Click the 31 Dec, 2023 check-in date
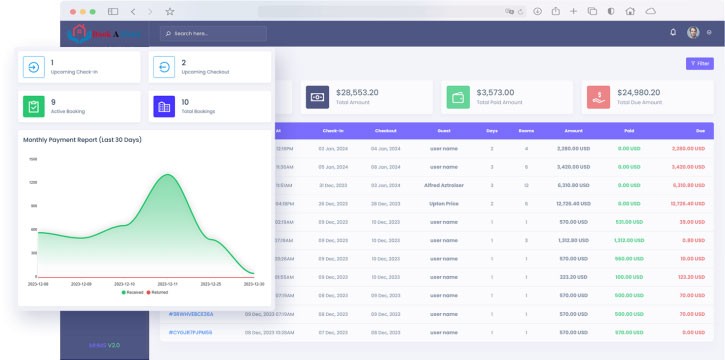Screen dimensions: 725x360 coord(333,185)
